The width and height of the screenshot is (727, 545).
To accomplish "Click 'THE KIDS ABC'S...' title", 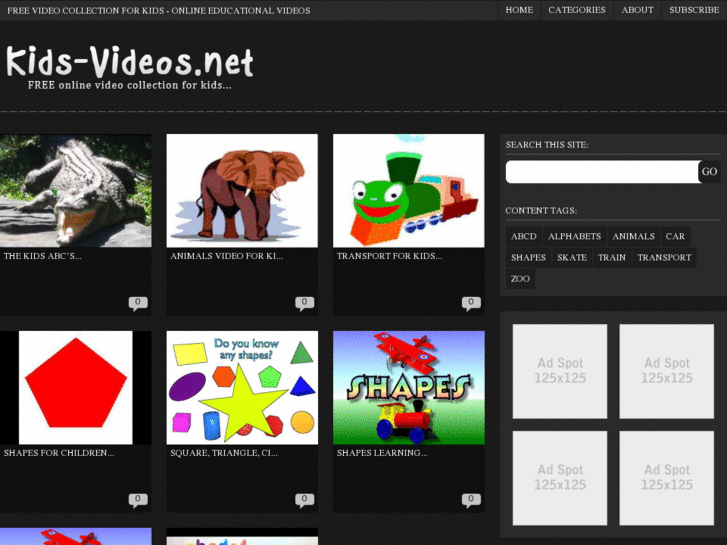I will tap(42, 256).
